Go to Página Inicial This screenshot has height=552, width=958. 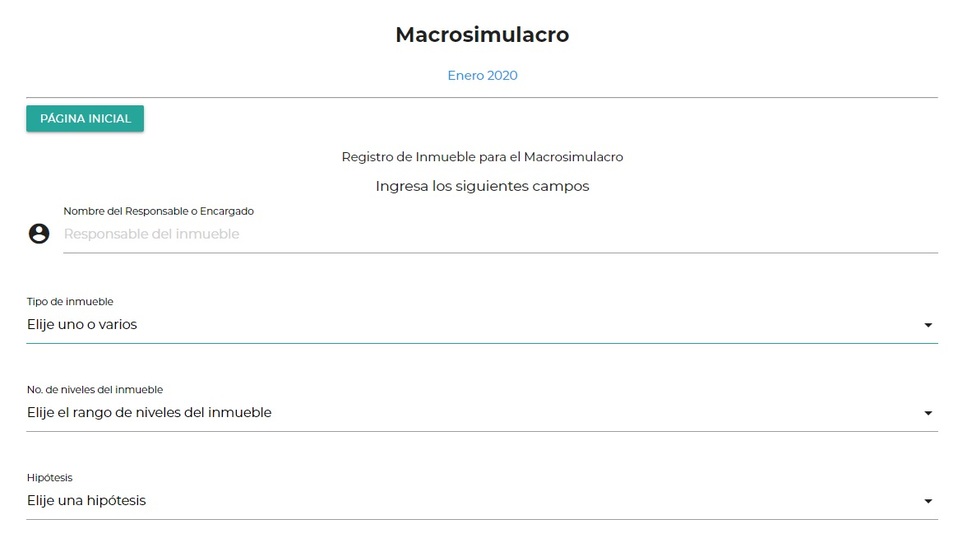click(85, 119)
